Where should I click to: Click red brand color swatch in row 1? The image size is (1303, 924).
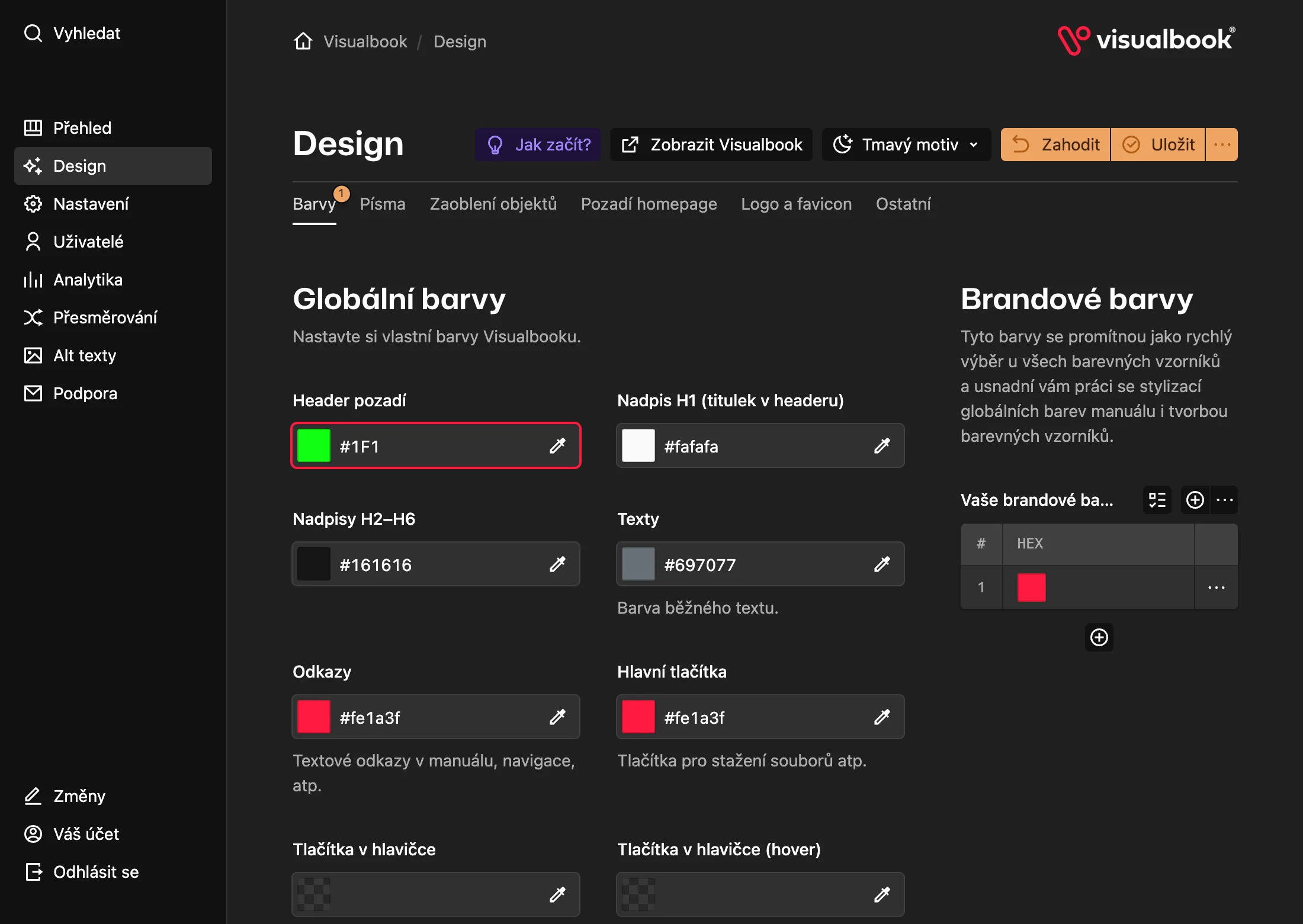pyautogui.click(x=1032, y=588)
